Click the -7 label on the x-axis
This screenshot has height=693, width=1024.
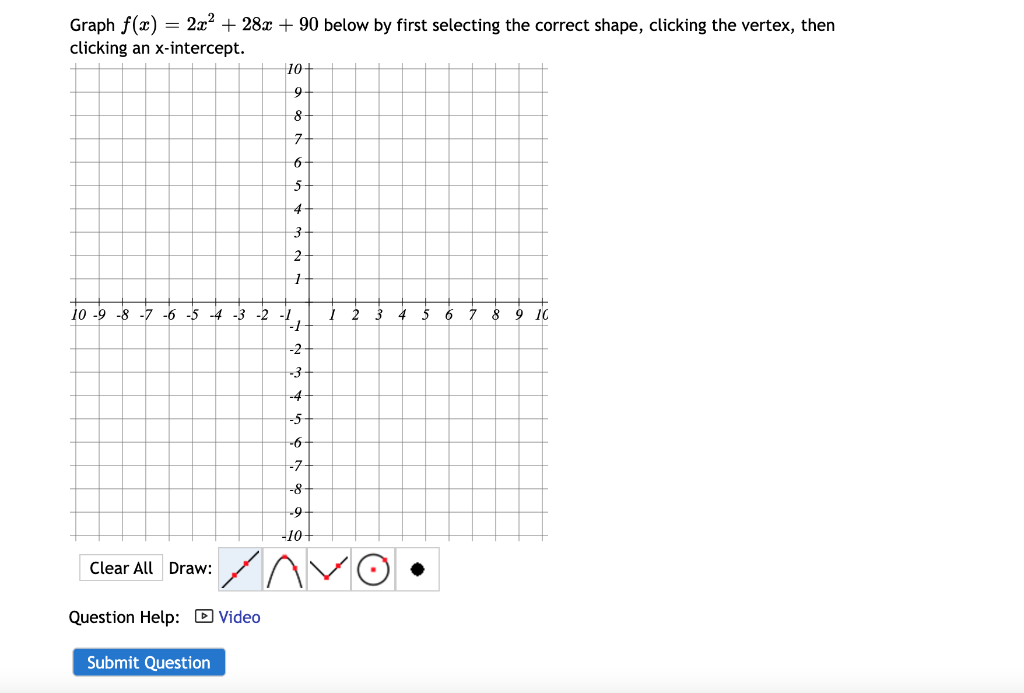click(147, 315)
